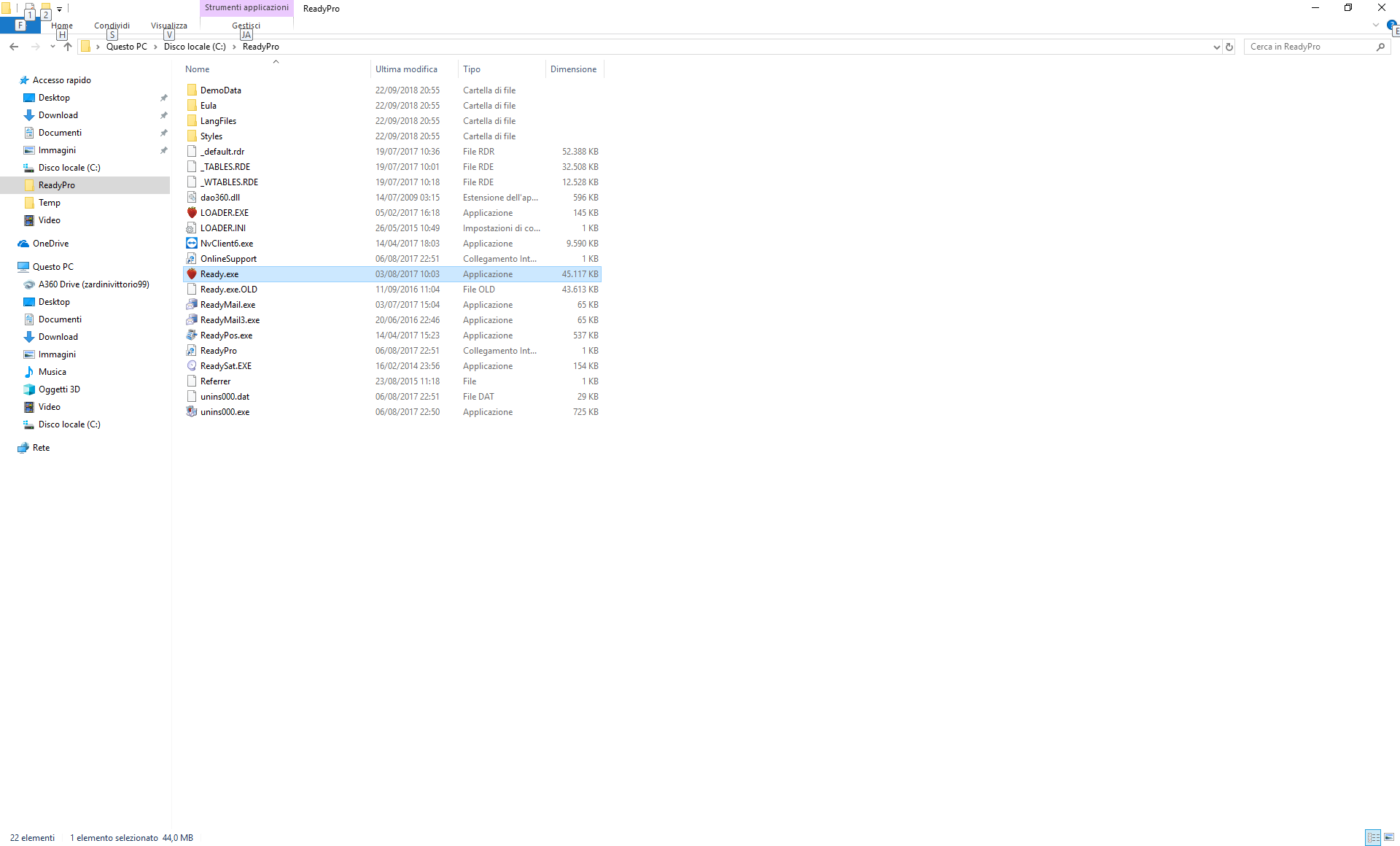Viewport: 1400px width, 846px height.
Task: Open Accesso rapido in sidebar
Action: (62, 80)
